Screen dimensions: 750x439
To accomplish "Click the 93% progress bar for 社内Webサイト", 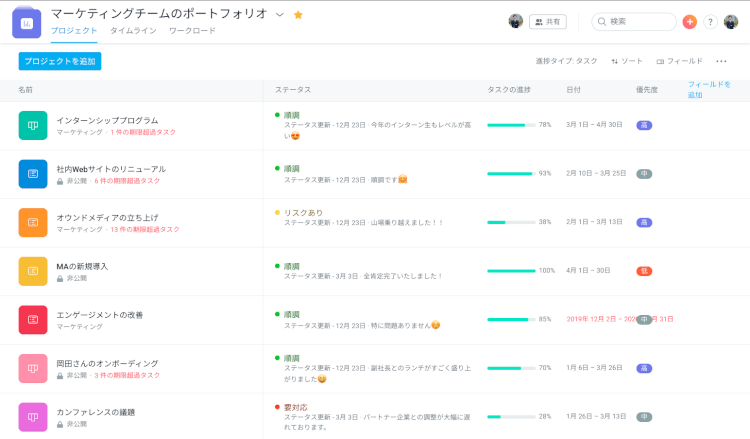I will [511, 174].
